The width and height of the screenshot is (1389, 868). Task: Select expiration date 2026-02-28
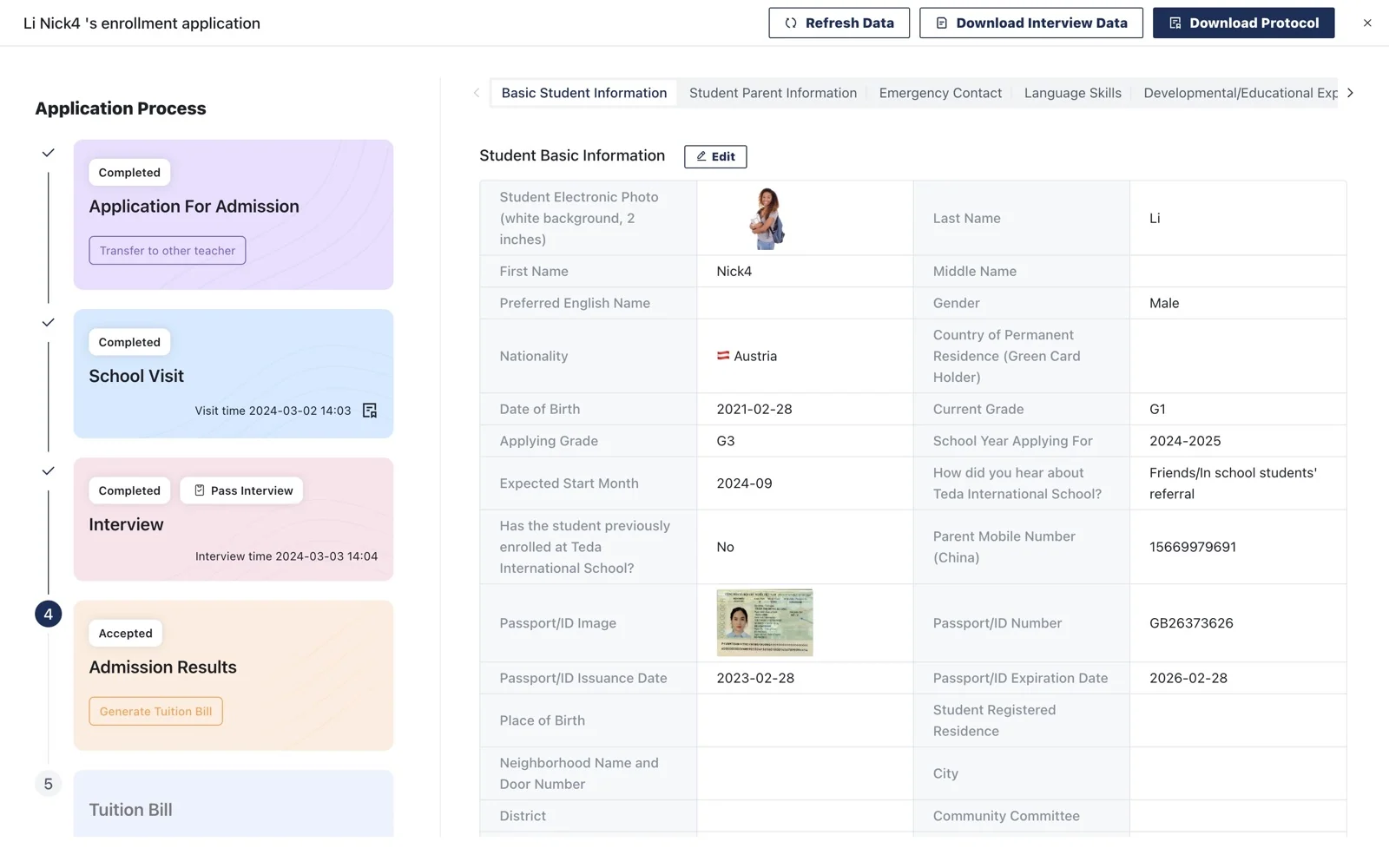click(1188, 679)
